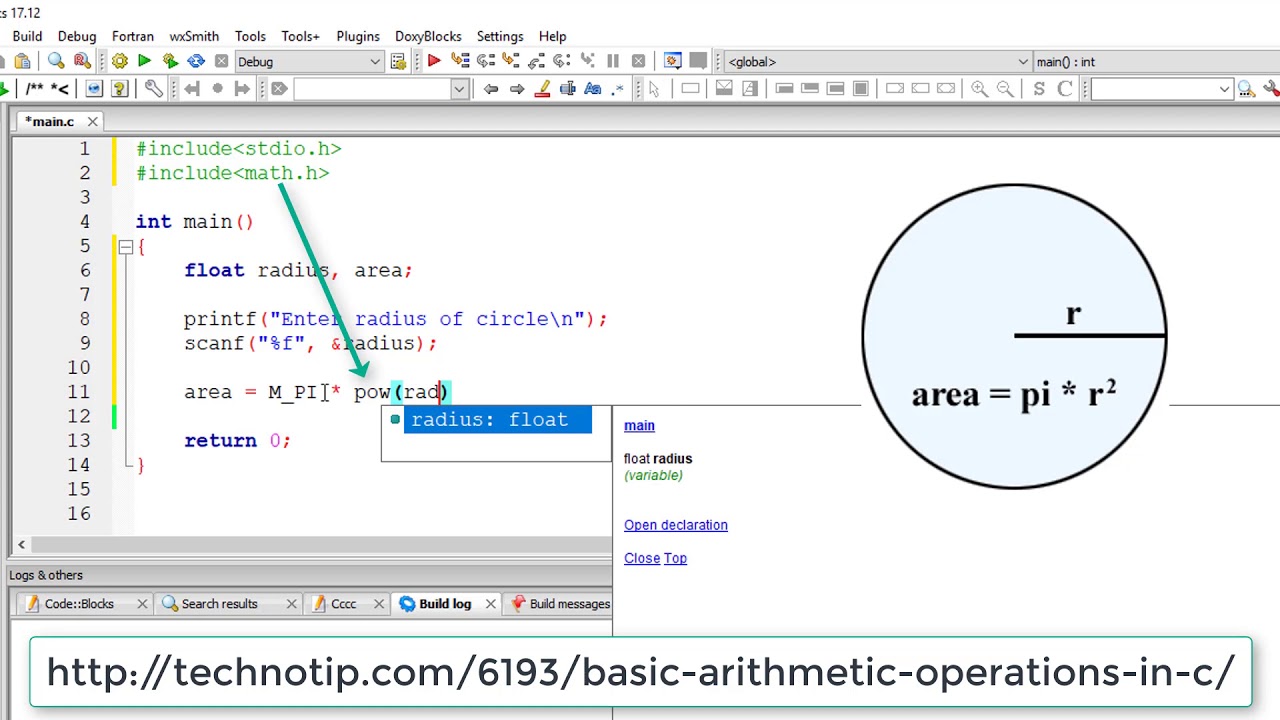Switch to the Search results tab
This screenshot has height=720, width=1280.
tap(218, 604)
